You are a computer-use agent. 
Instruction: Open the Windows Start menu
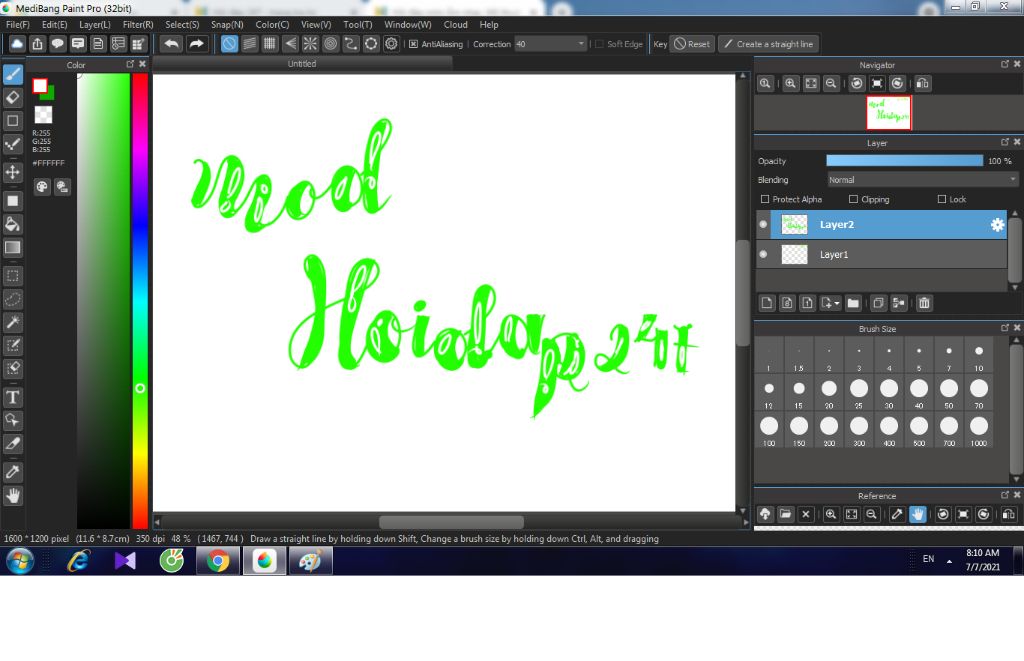click(x=20, y=560)
